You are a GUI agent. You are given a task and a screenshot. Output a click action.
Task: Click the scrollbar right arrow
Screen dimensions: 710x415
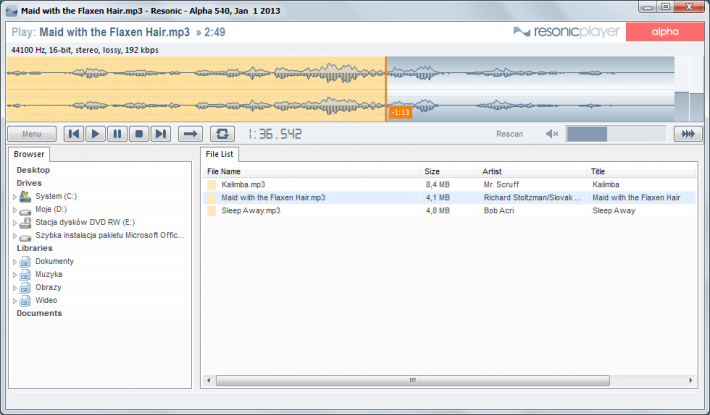pos(691,381)
